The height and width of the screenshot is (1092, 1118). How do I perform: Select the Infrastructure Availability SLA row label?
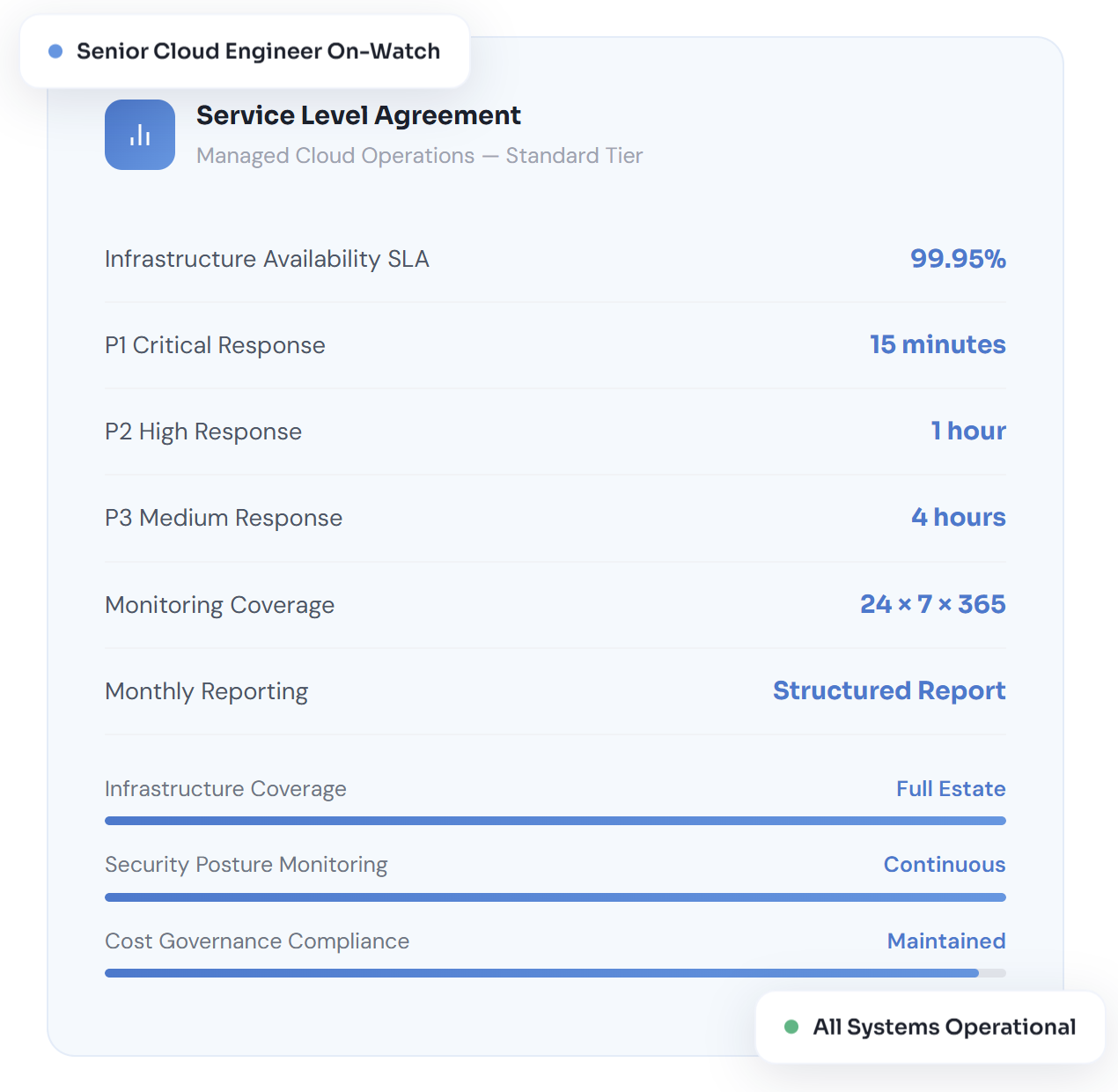click(x=267, y=259)
